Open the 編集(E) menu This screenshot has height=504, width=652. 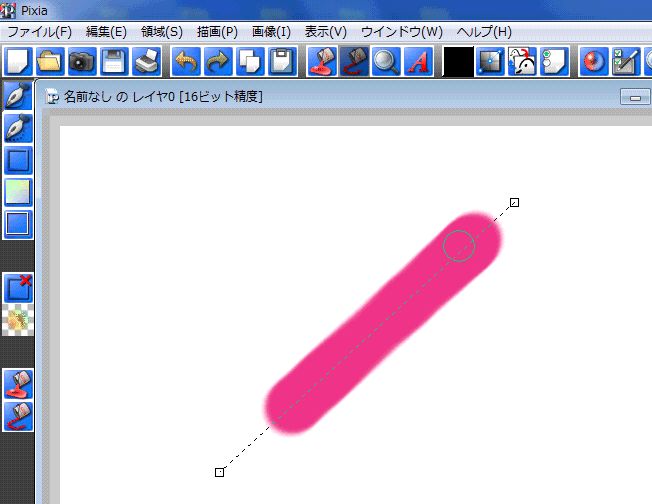[x=106, y=32]
